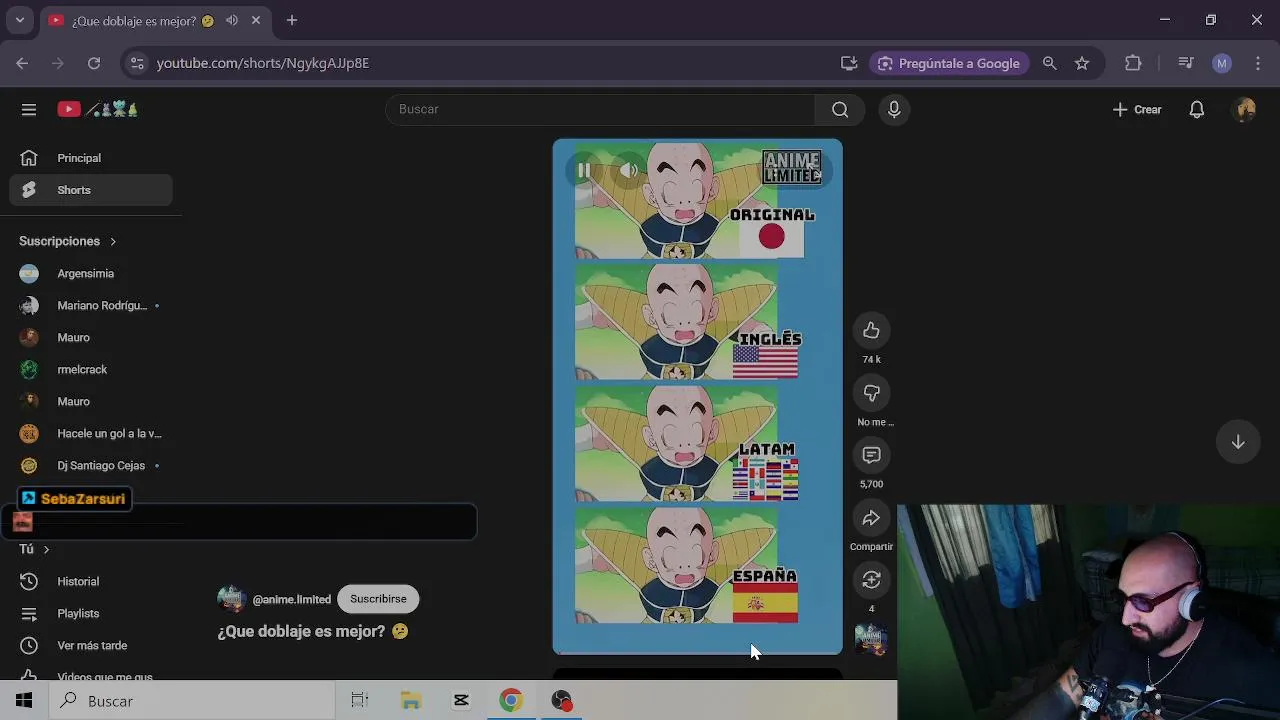The image size is (1280, 720).
Task: Click the address bar URL
Action: tap(263, 63)
